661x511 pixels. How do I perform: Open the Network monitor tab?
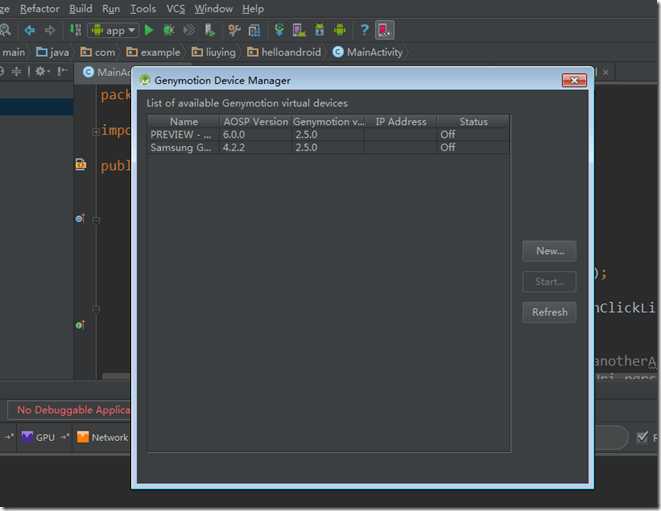(102, 438)
